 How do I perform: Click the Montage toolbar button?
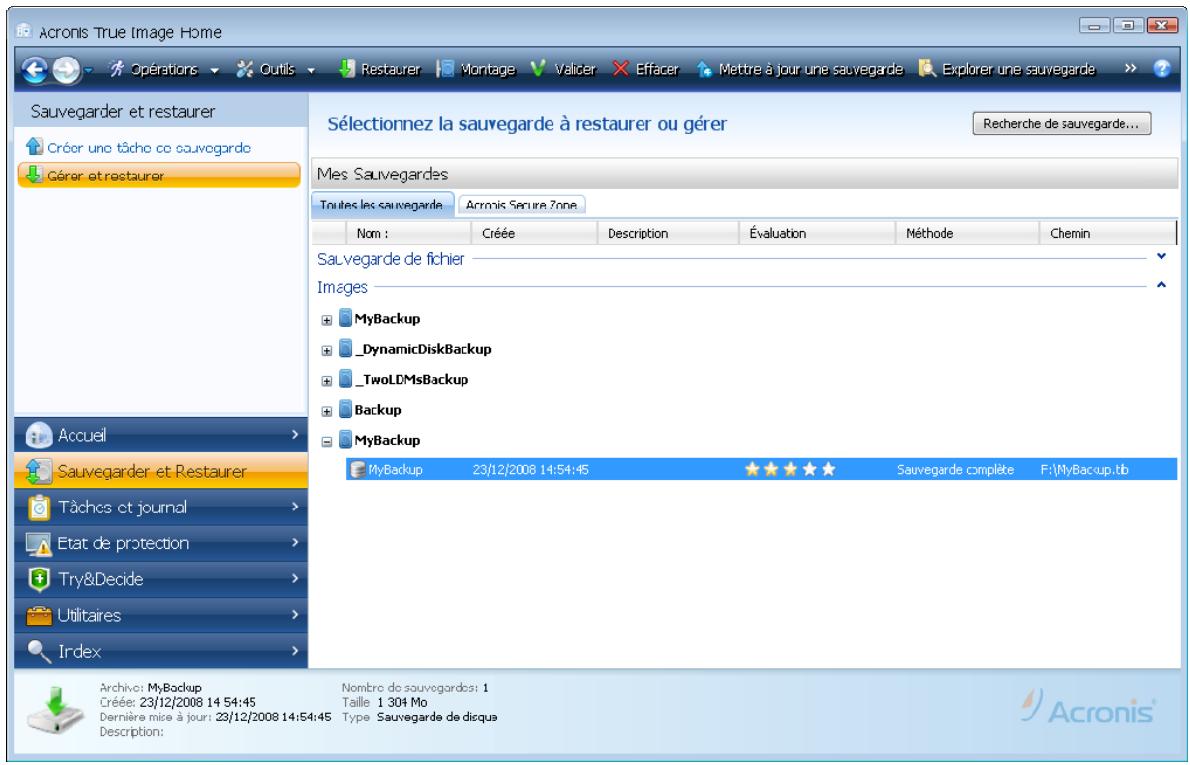477,70
